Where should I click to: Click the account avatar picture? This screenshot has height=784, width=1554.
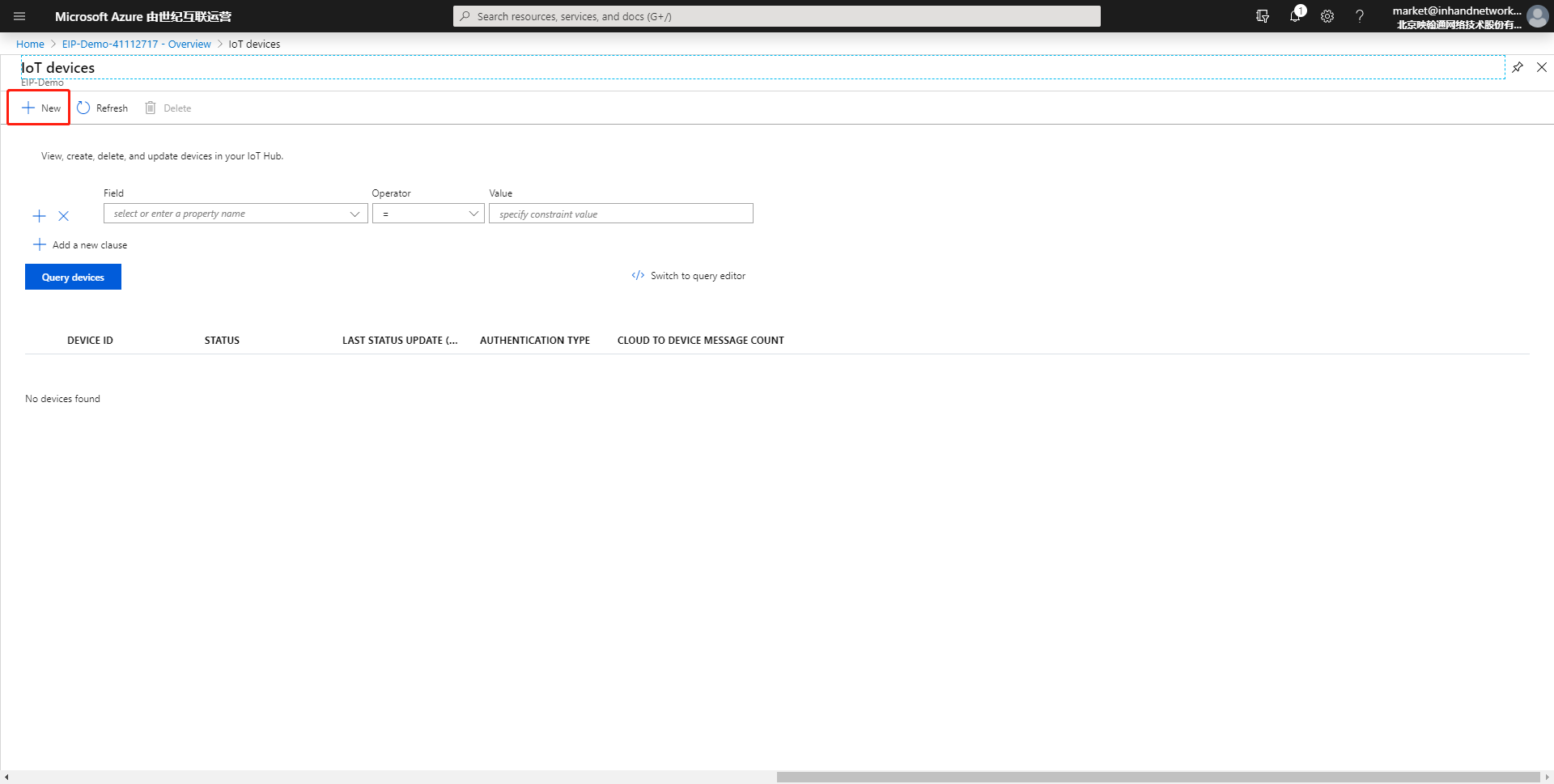pyautogui.click(x=1538, y=16)
